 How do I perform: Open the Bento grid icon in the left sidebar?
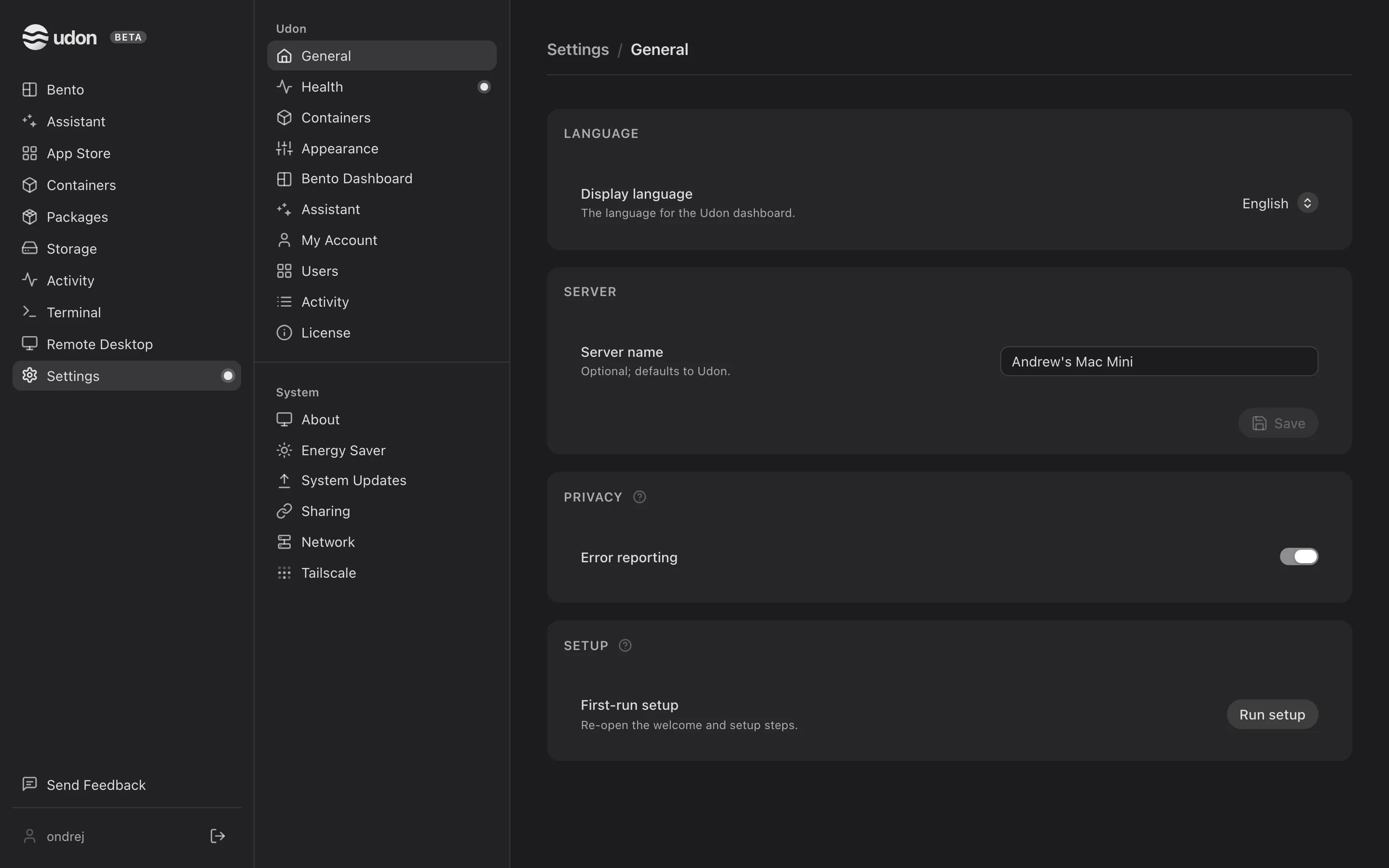[29, 90]
